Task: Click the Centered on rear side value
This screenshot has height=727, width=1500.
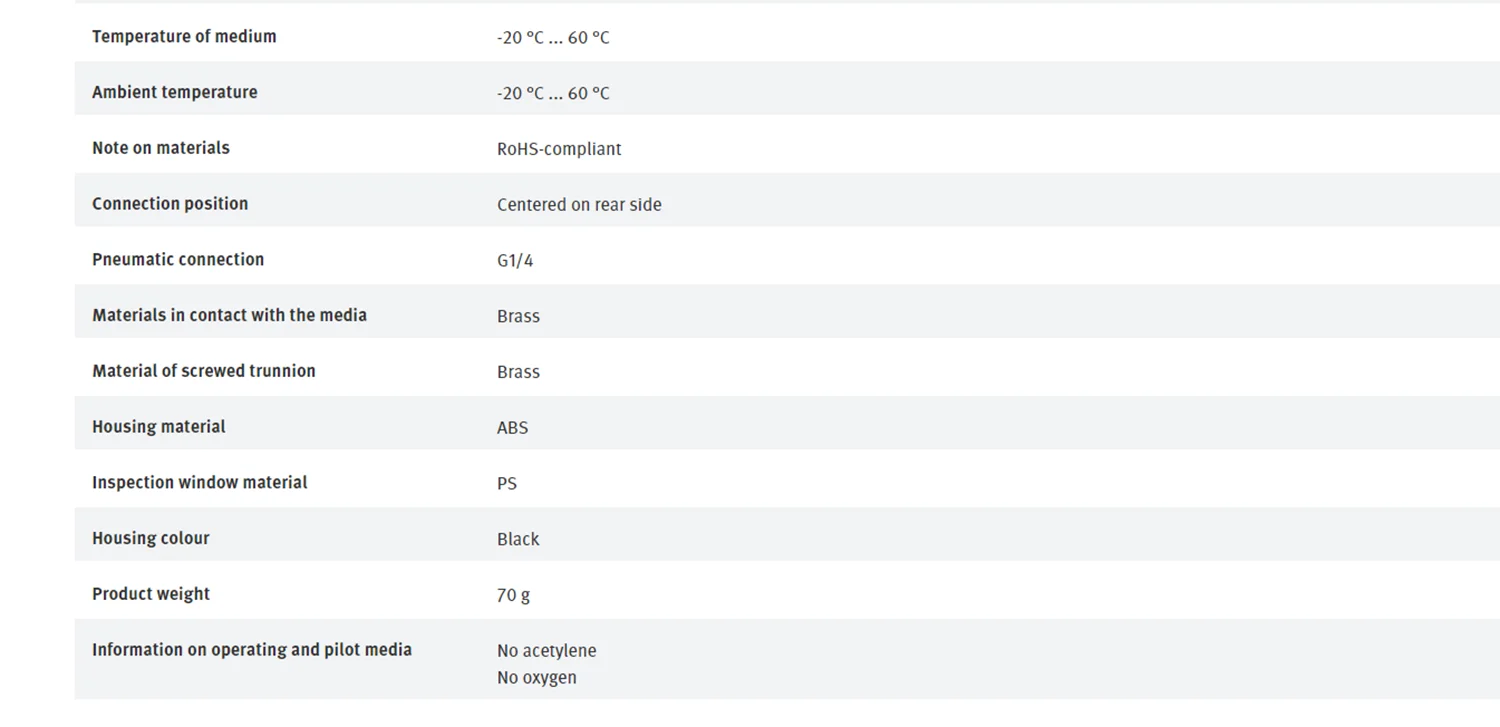Action: [x=579, y=204]
